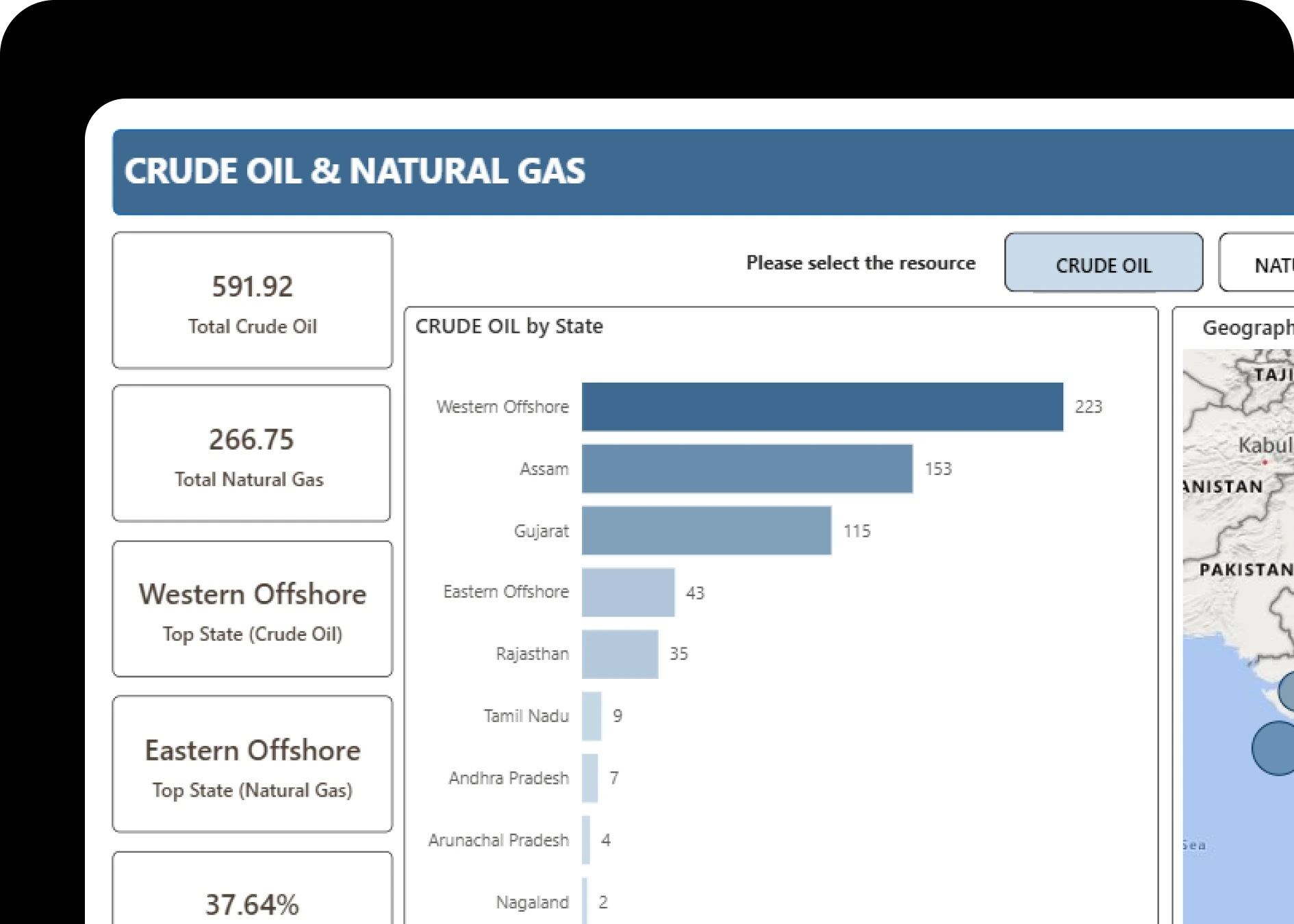Click the Top State (Crude Oil) card
1294x924 pixels.
252,609
